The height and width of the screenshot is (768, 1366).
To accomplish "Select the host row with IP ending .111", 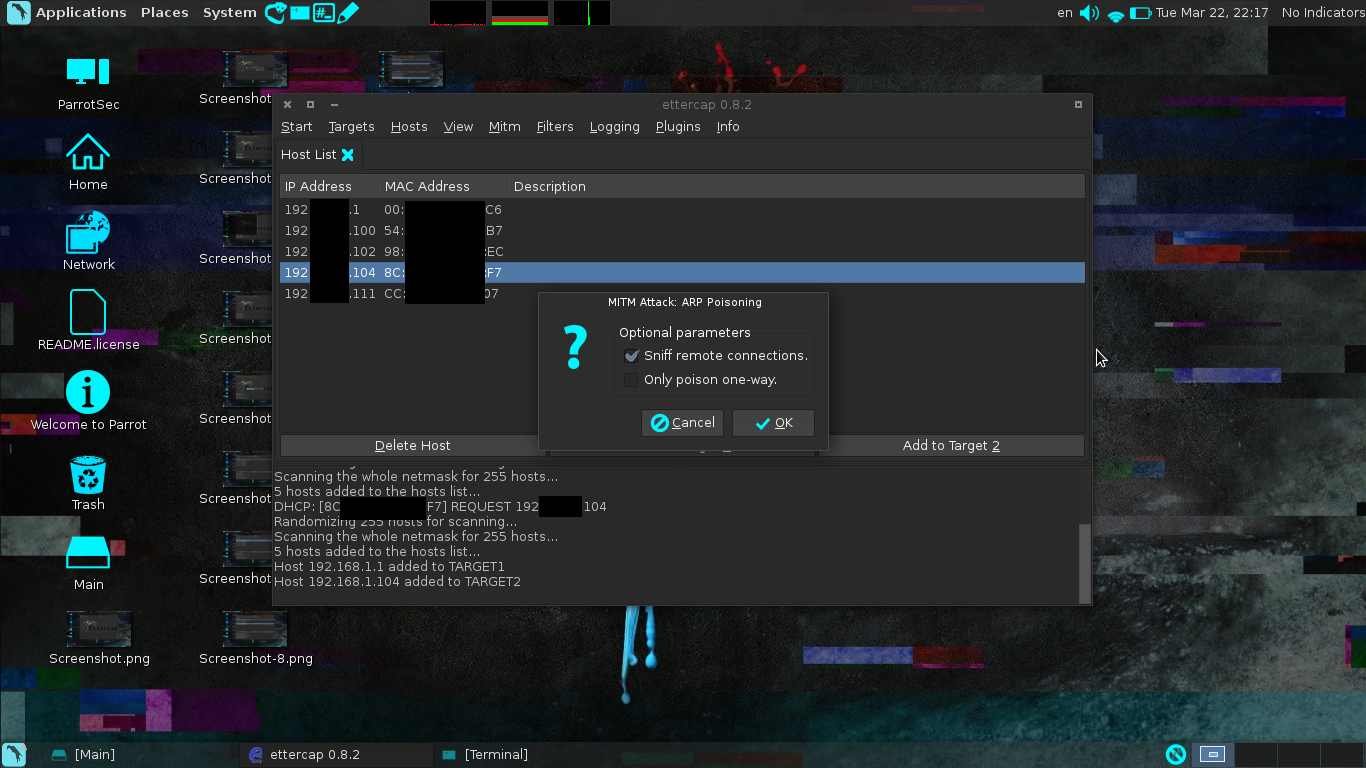I will tap(682, 294).
